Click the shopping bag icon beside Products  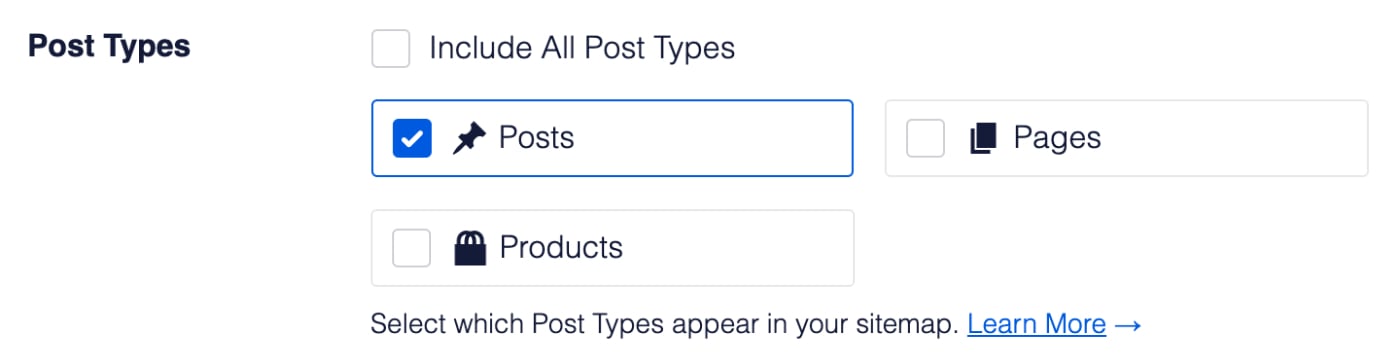(x=469, y=248)
